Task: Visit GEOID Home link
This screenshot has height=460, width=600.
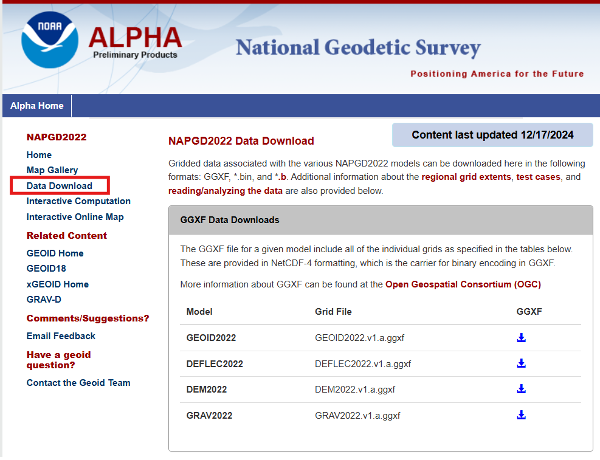Action: click(x=55, y=254)
